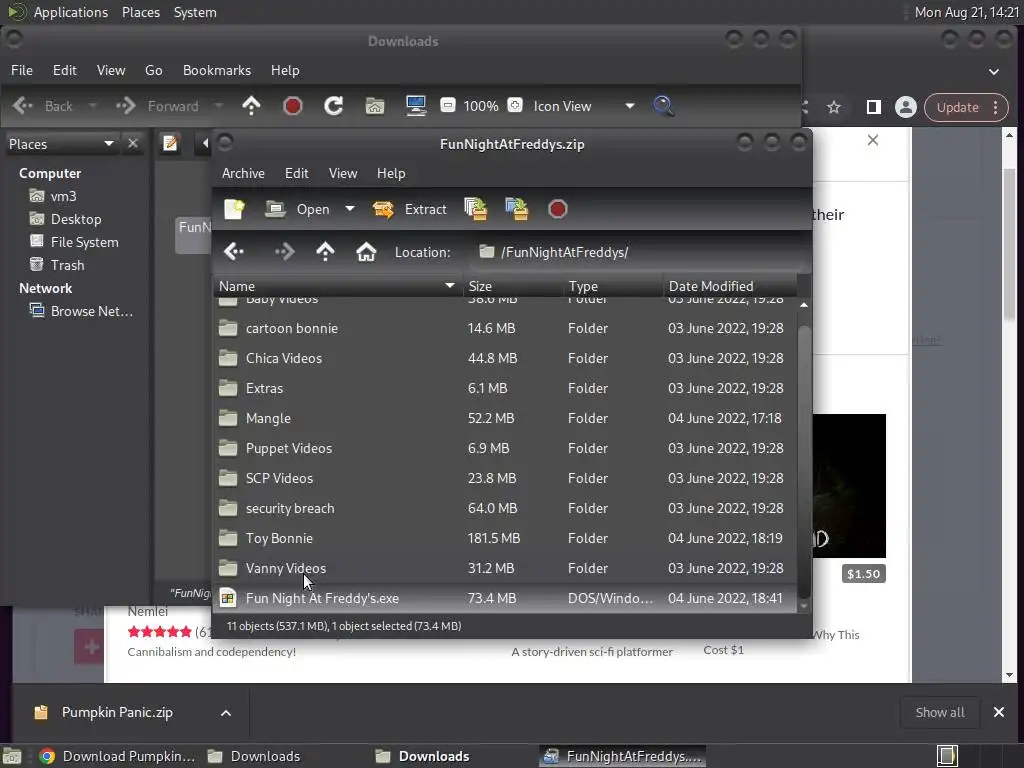Select the Vanny Videos folder

click(x=504, y=569)
